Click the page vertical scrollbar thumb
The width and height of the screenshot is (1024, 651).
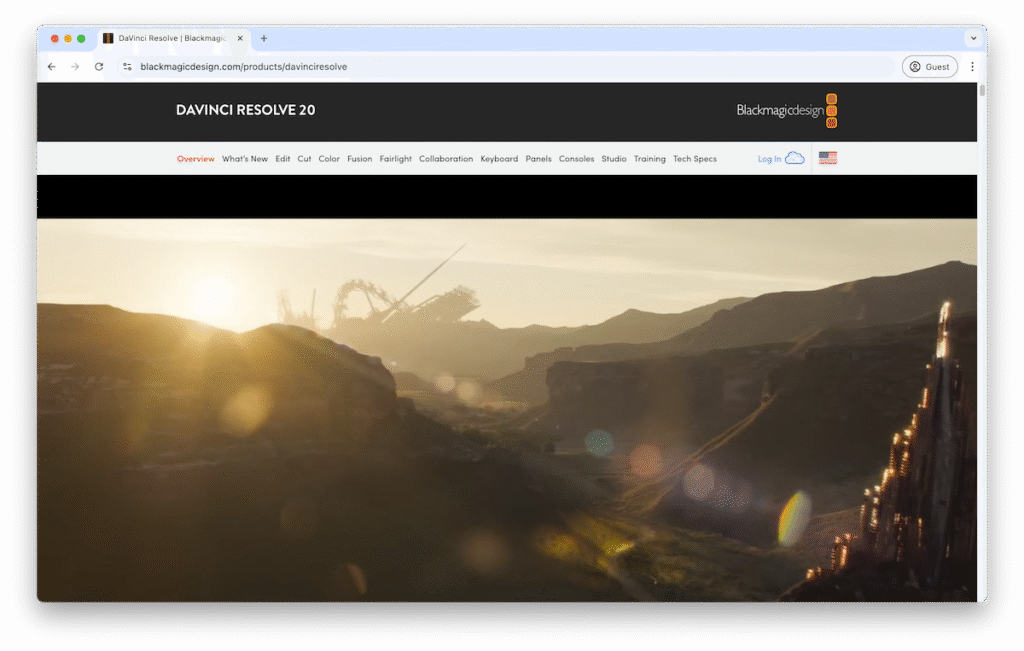point(982,90)
